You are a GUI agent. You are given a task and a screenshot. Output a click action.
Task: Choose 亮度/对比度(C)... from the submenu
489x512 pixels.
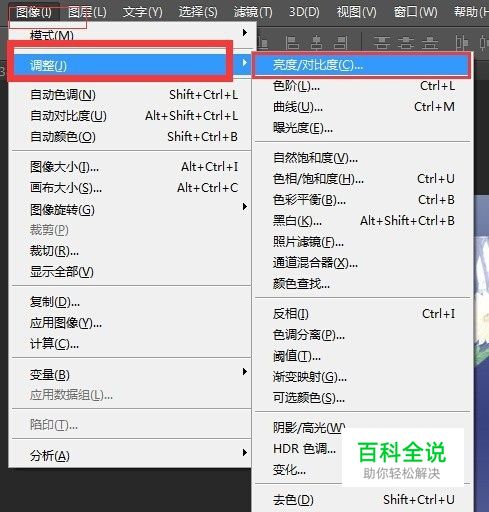click(x=362, y=65)
